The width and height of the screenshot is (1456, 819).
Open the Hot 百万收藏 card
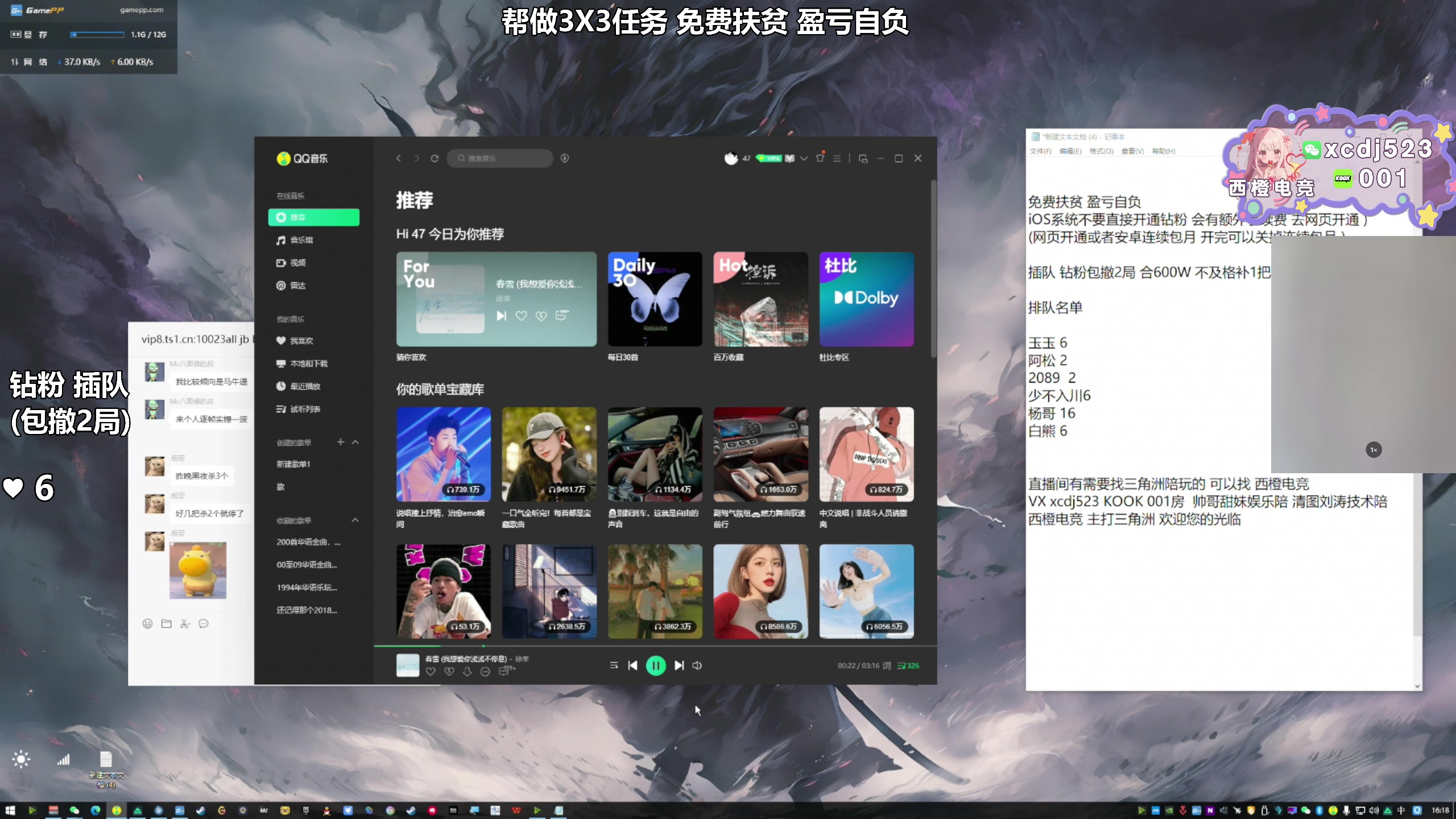pos(760,299)
